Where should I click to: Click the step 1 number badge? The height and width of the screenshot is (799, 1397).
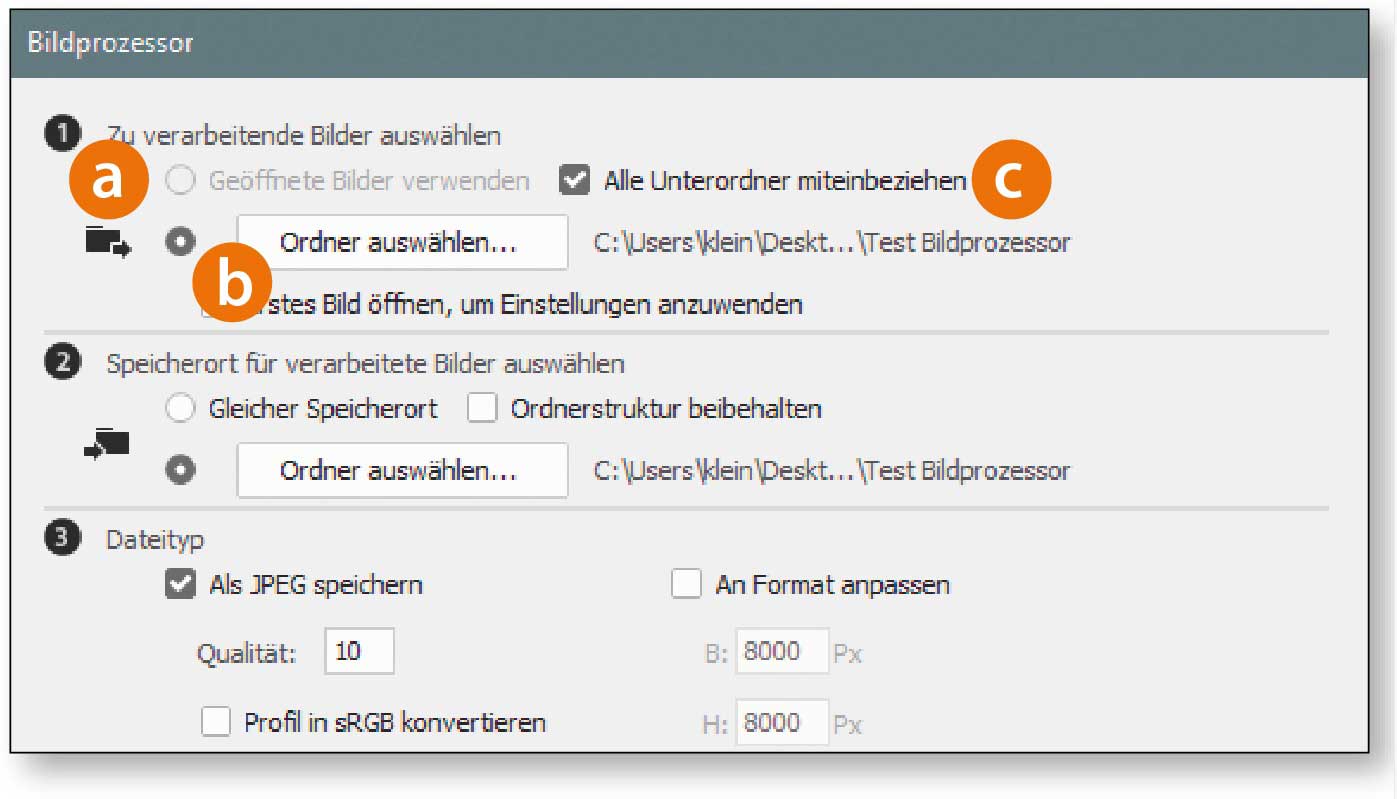point(60,135)
